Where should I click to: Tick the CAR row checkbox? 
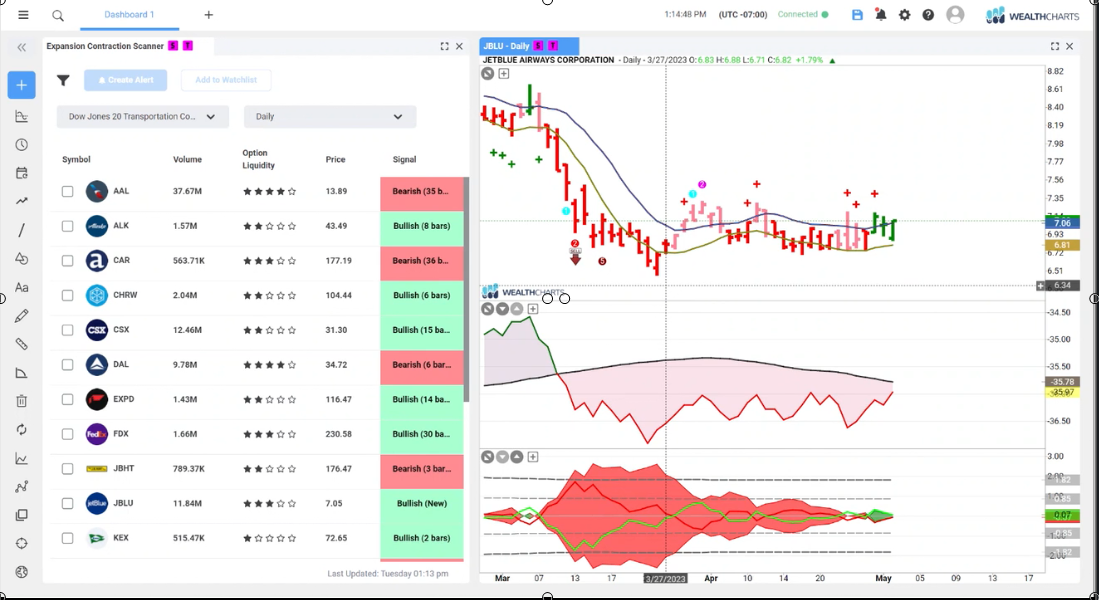pyautogui.click(x=67, y=261)
